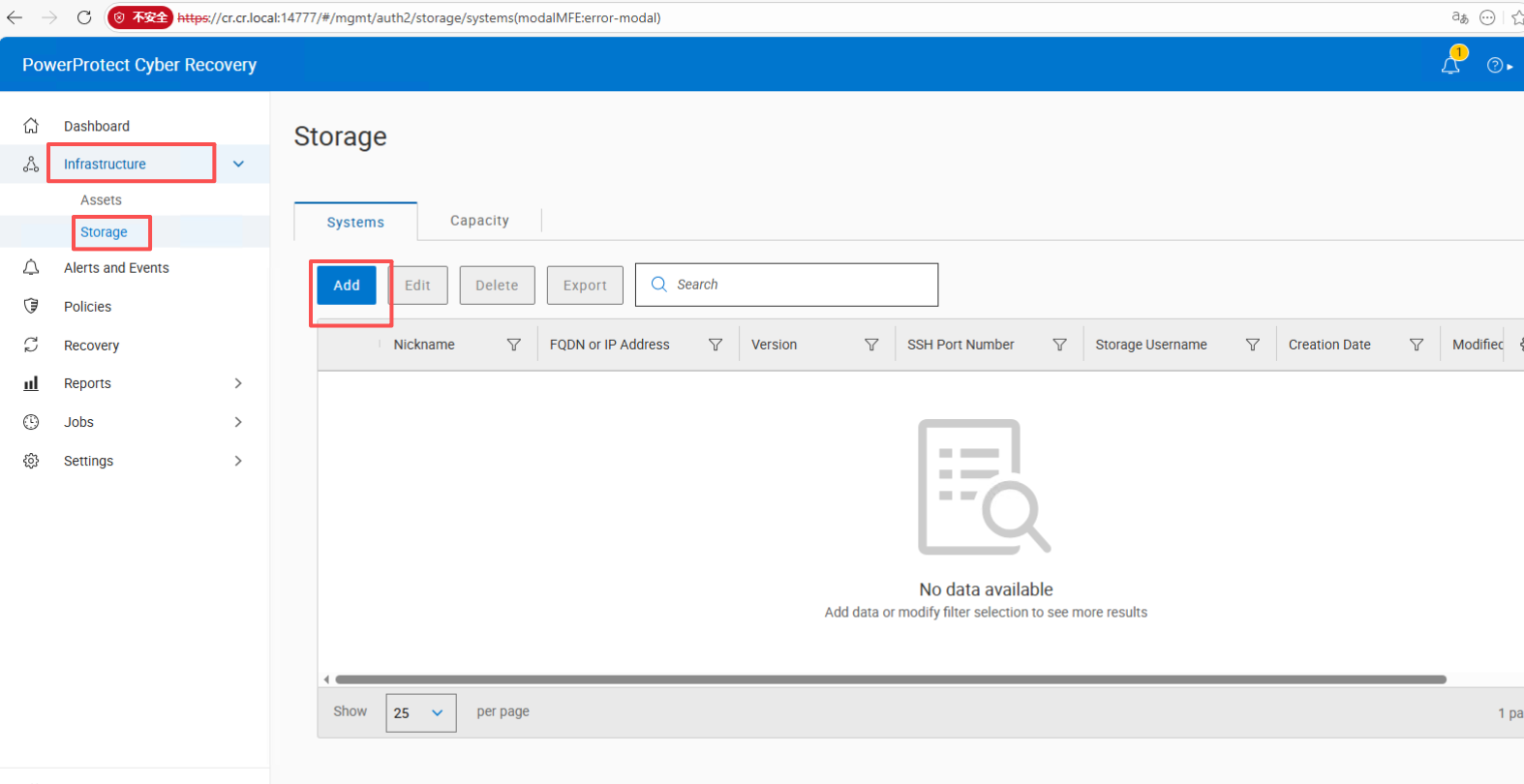The width and height of the screenshot is (1524, 784).
Task: Sort by the Version column header
Action: point(774,345)
